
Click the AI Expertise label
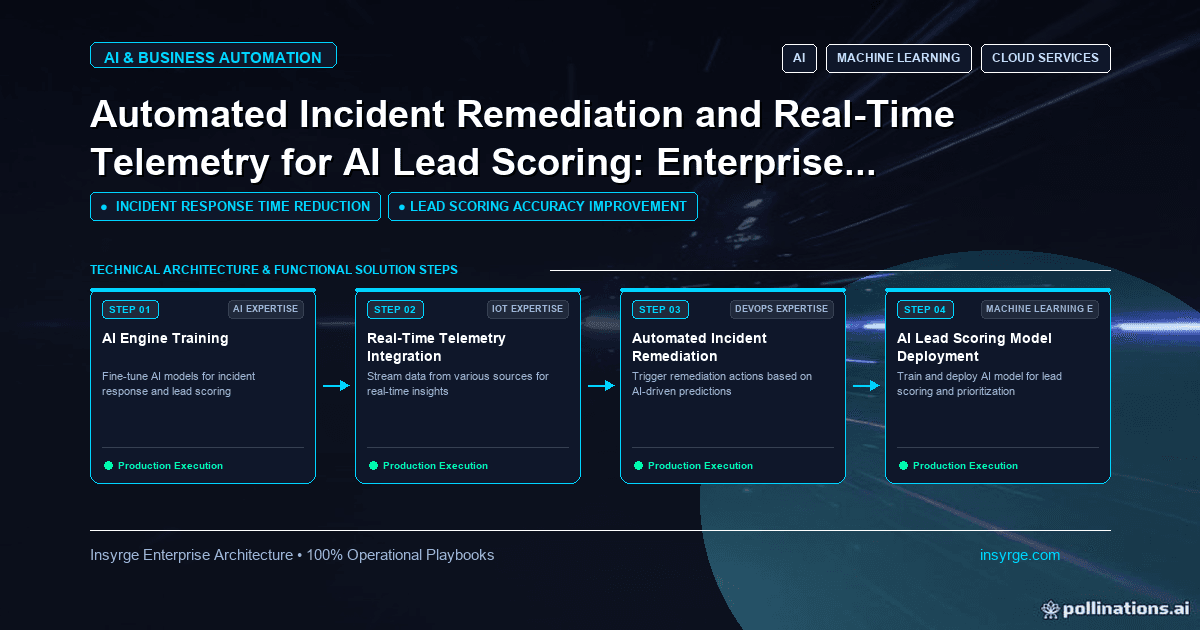pyautogui.click(x=265, y=309)
